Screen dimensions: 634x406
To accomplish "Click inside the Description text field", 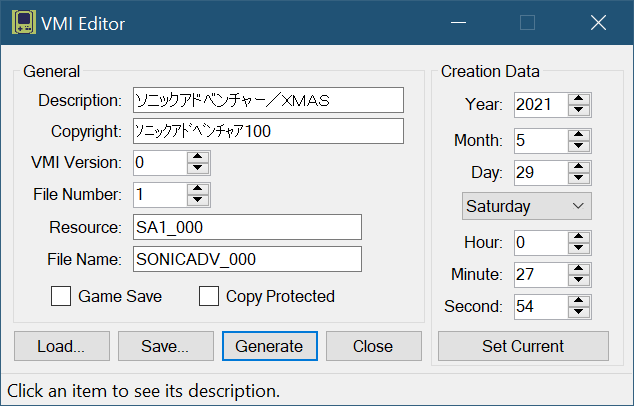I will pos(267,100).
